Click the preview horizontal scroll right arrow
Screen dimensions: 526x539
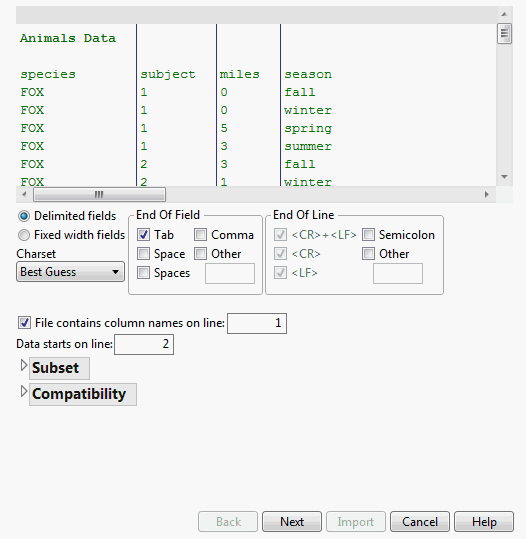486,195
